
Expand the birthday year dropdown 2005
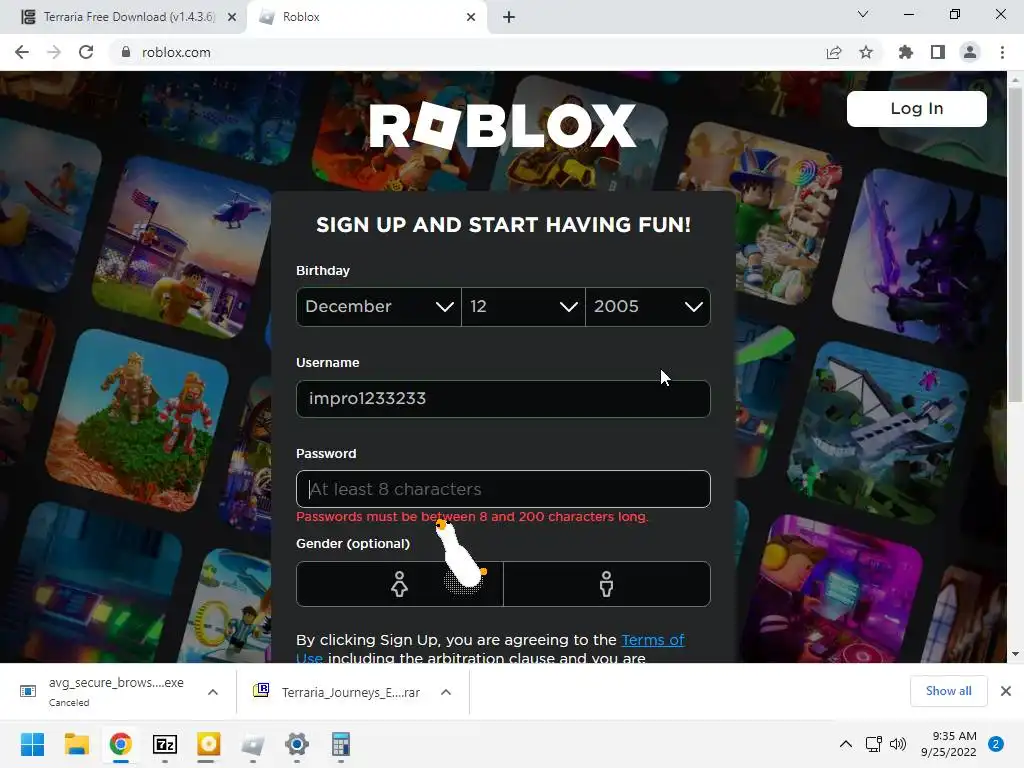[x=648, y=306]
